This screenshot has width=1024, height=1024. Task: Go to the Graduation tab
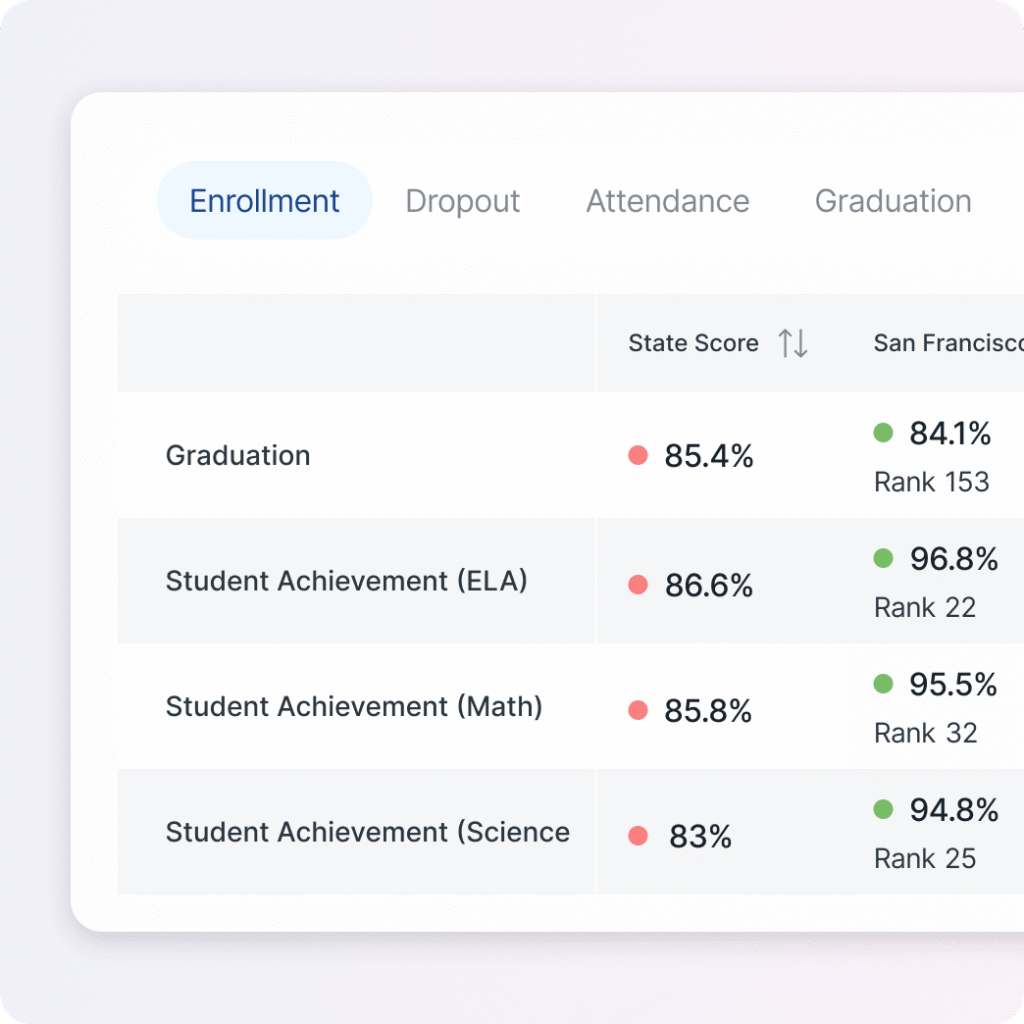(893, 201)
